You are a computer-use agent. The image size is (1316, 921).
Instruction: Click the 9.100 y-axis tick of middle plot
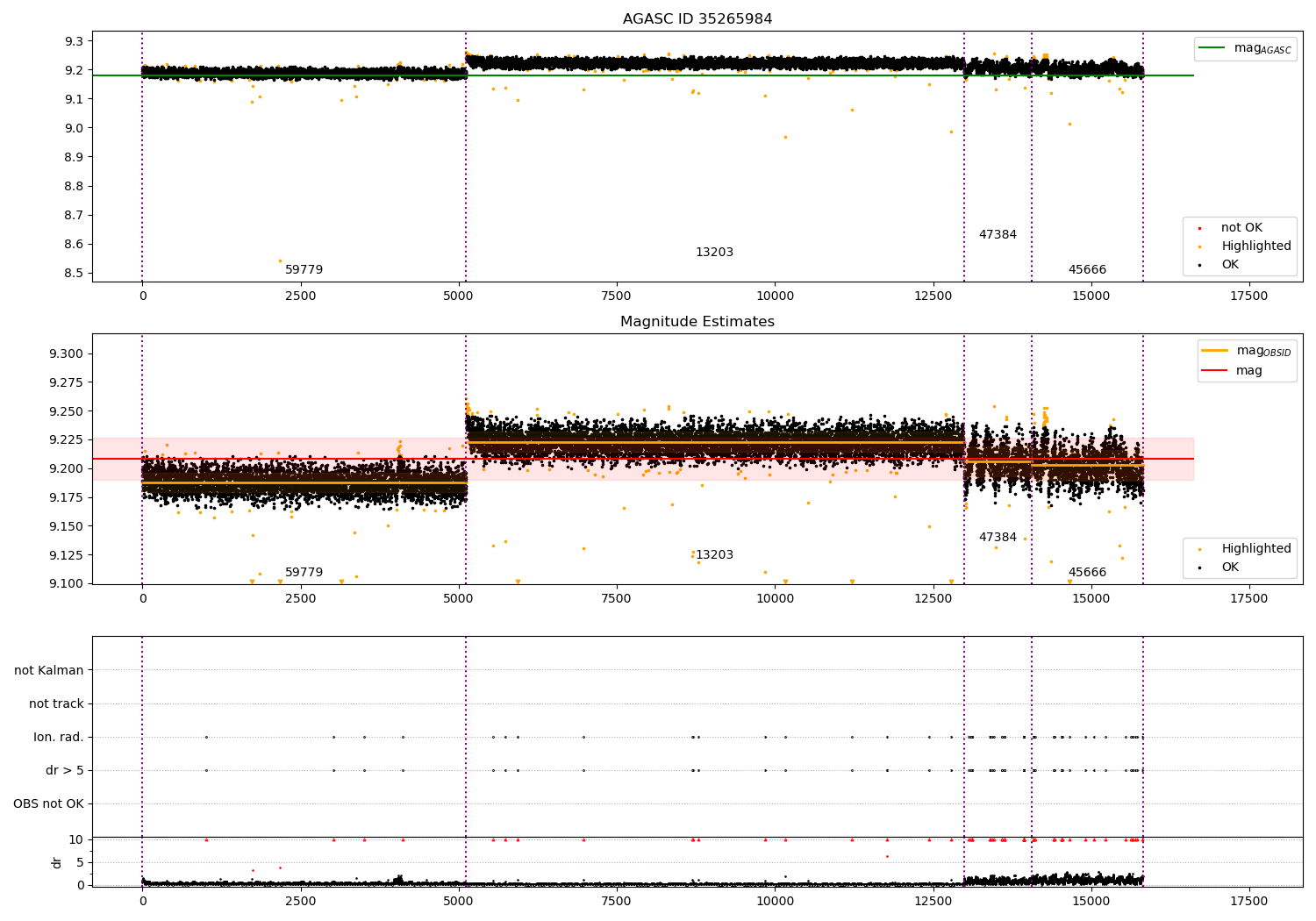68,584
